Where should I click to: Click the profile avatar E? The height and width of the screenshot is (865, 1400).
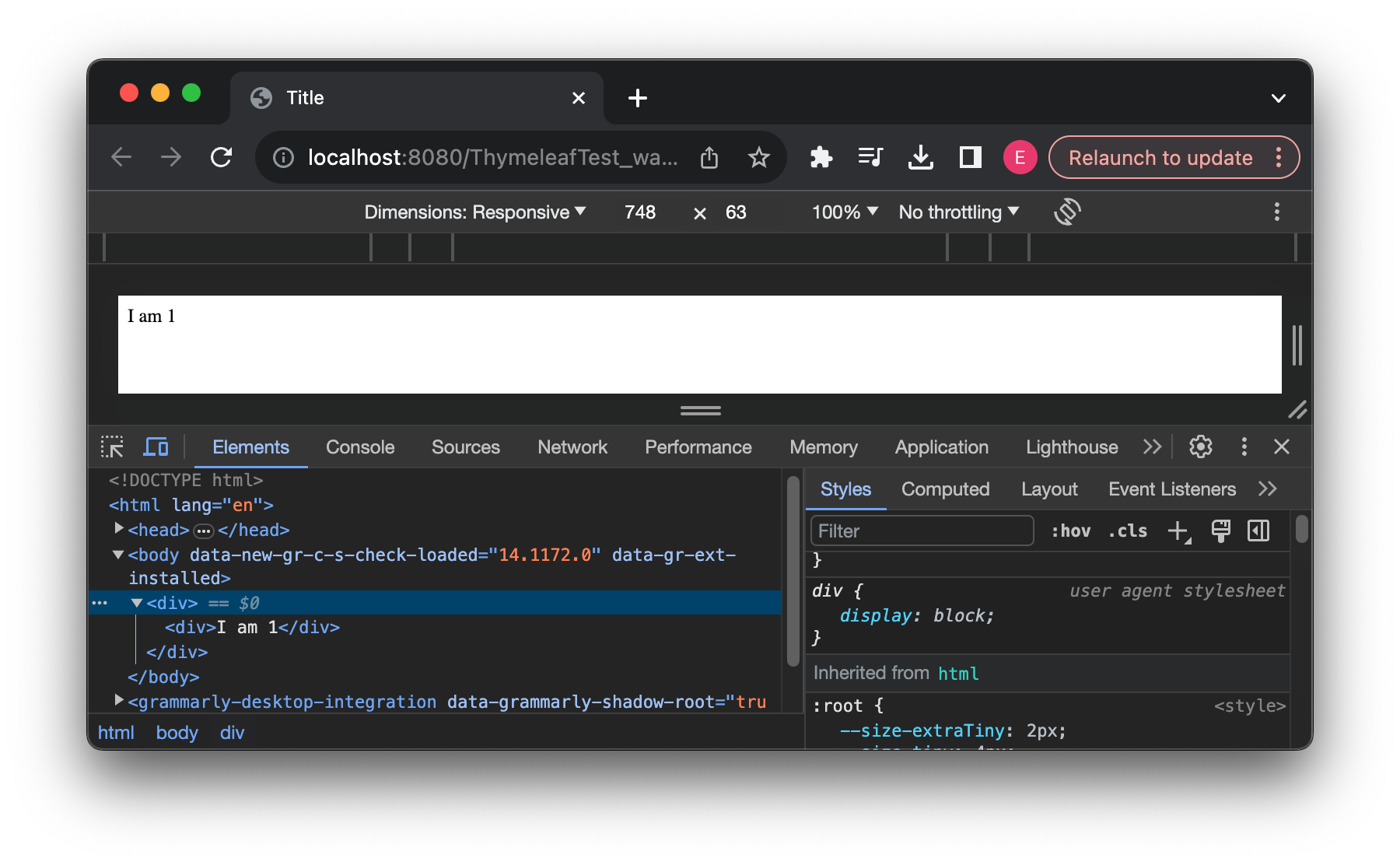[1020, 157]
